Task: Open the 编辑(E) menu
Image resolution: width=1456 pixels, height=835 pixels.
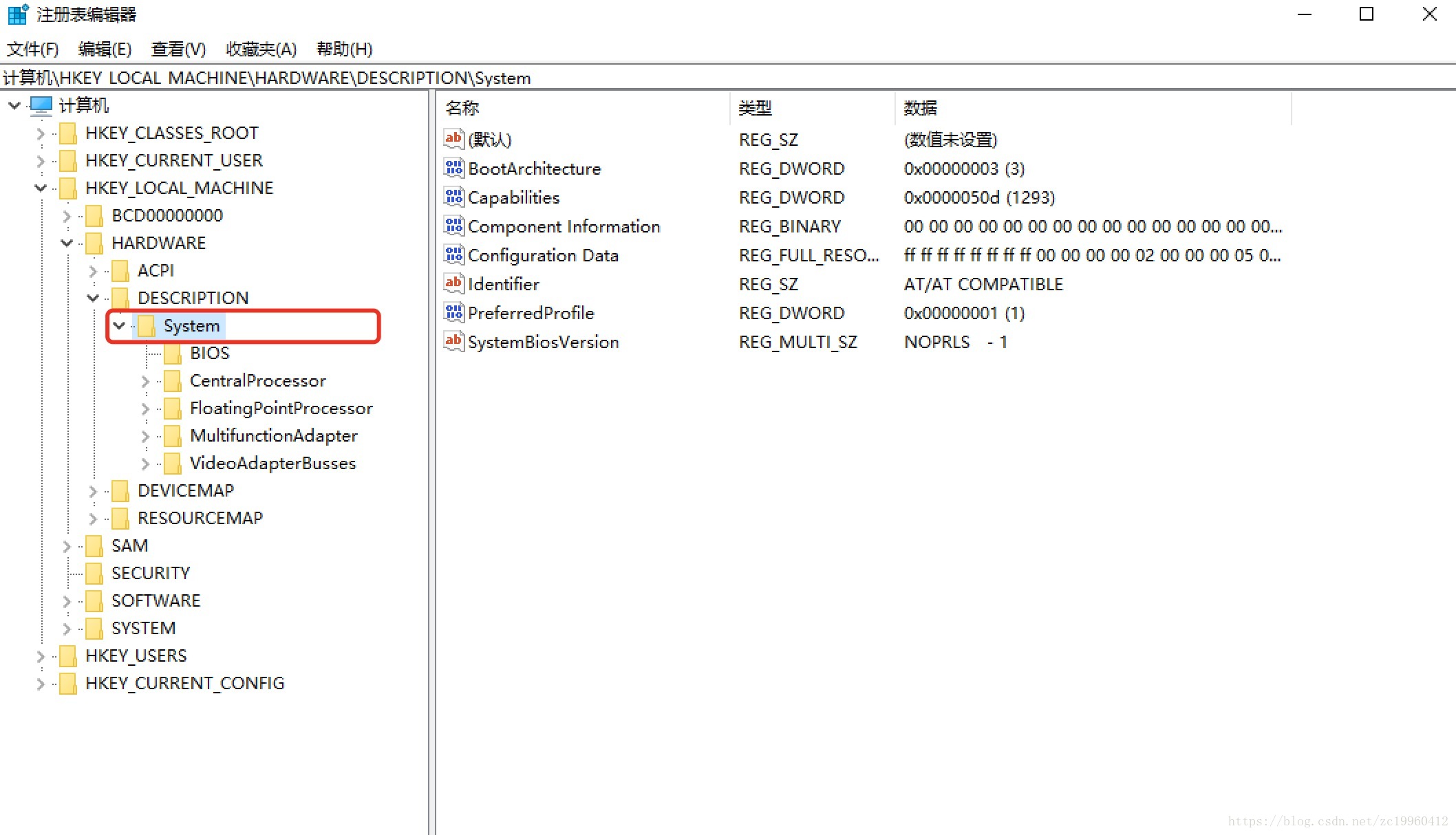Action: pyautogui.click(x=105, y=50)
